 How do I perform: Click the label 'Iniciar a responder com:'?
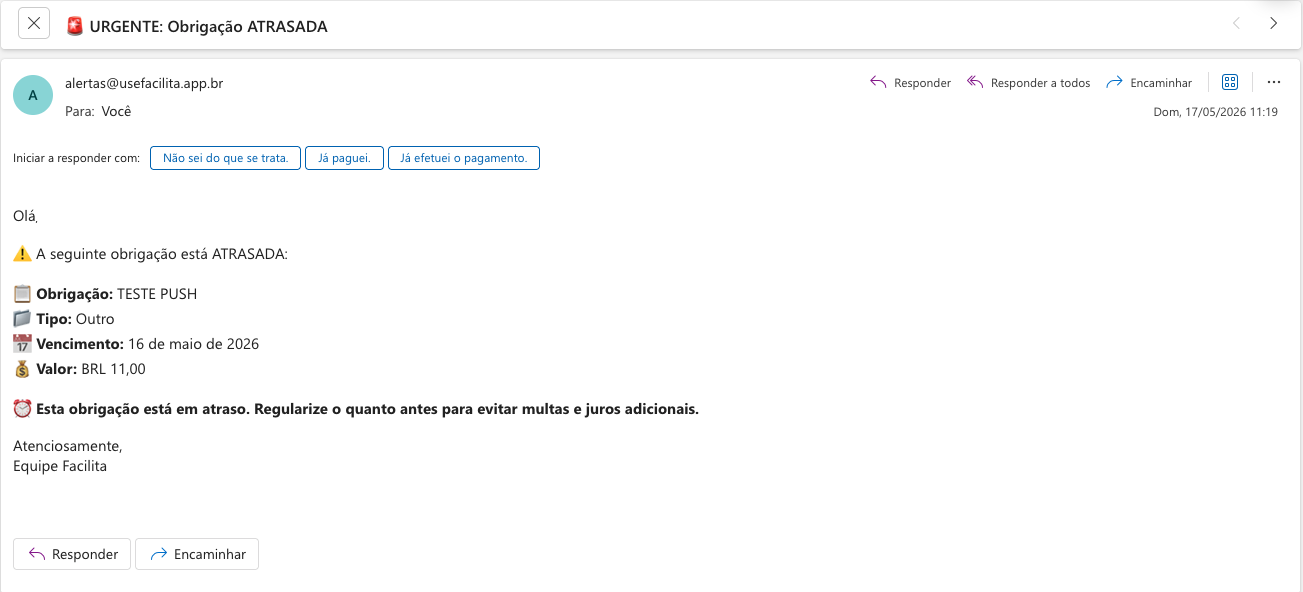tap(77, 158)
